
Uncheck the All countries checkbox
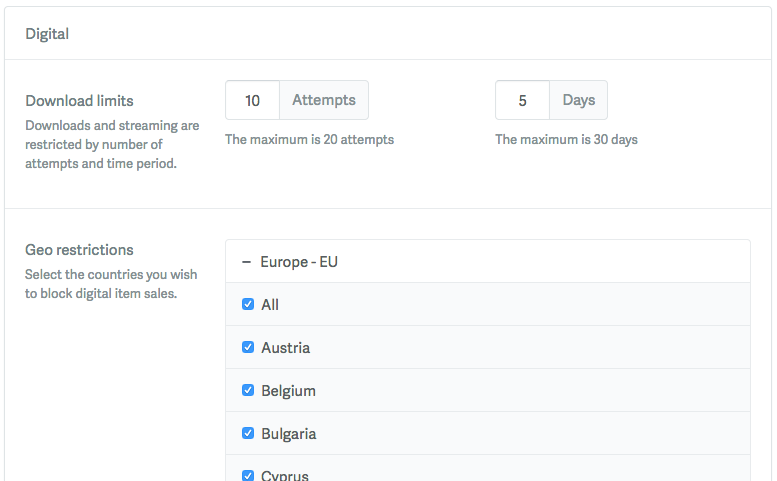click(x=248, y=305)
